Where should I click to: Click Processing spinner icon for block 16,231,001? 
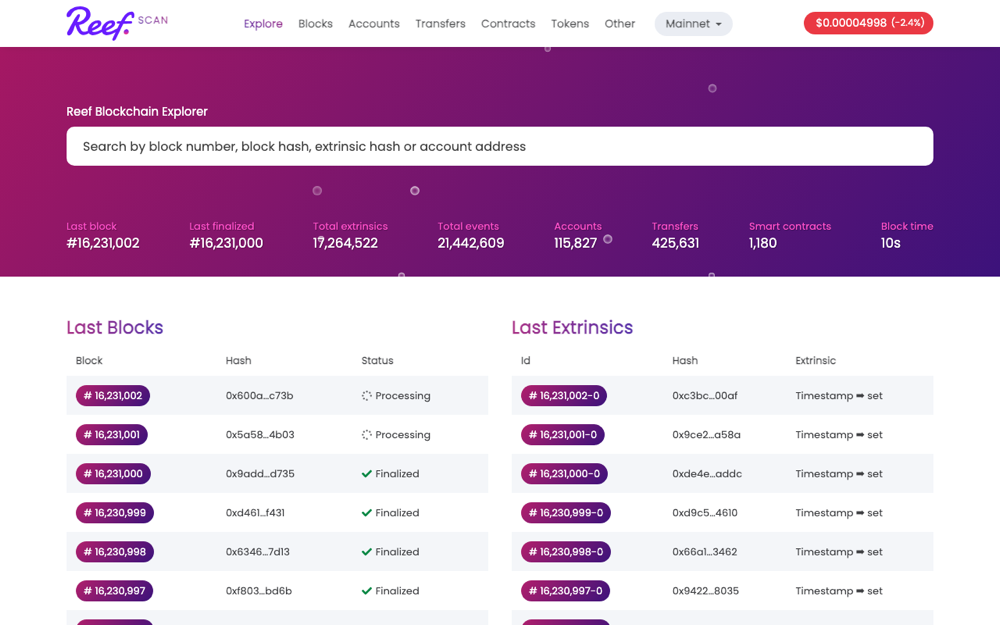(367, 434)
